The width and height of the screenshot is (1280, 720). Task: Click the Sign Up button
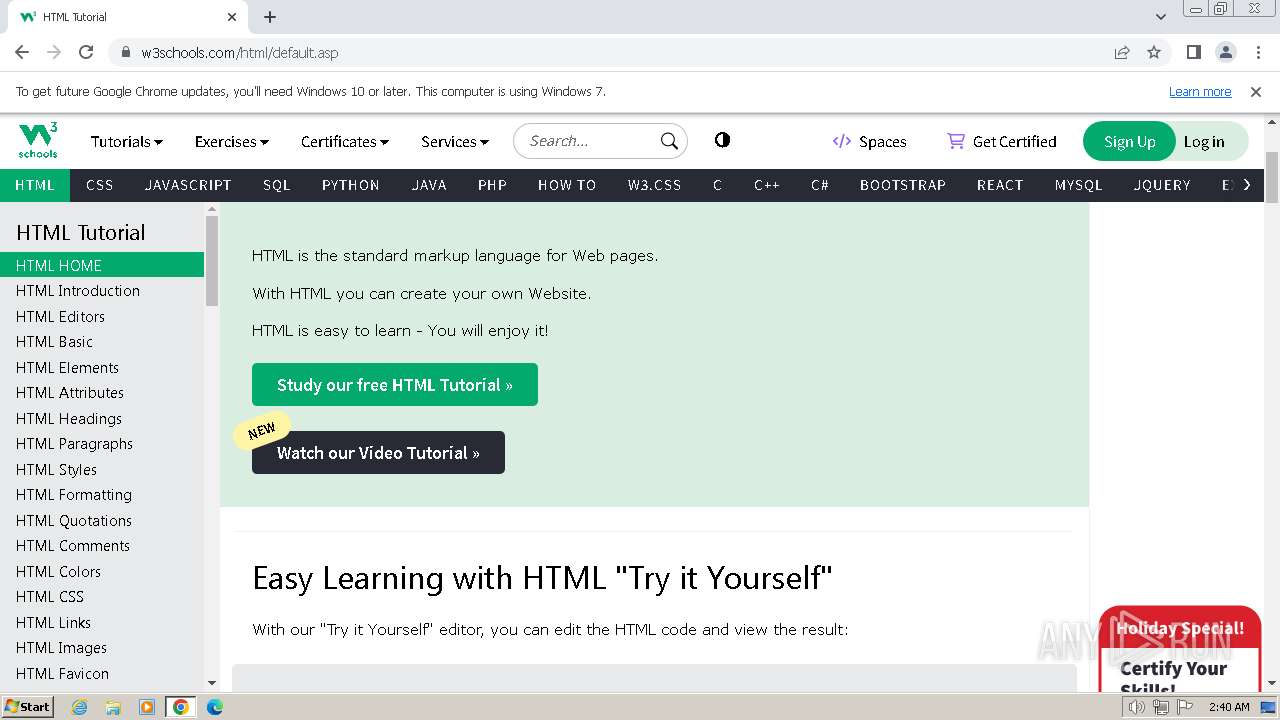1130,141
